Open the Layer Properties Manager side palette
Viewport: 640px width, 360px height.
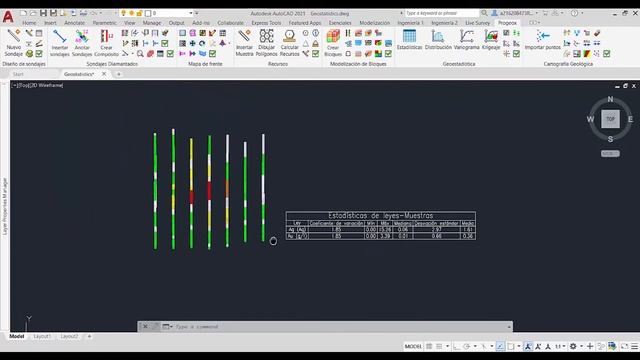click(x=5, y=206)
